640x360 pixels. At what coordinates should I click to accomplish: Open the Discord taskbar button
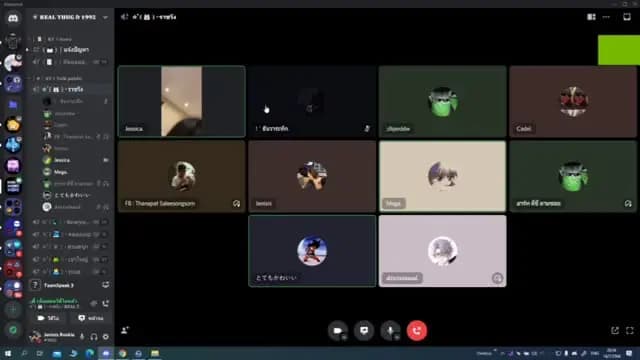[106, 353]
